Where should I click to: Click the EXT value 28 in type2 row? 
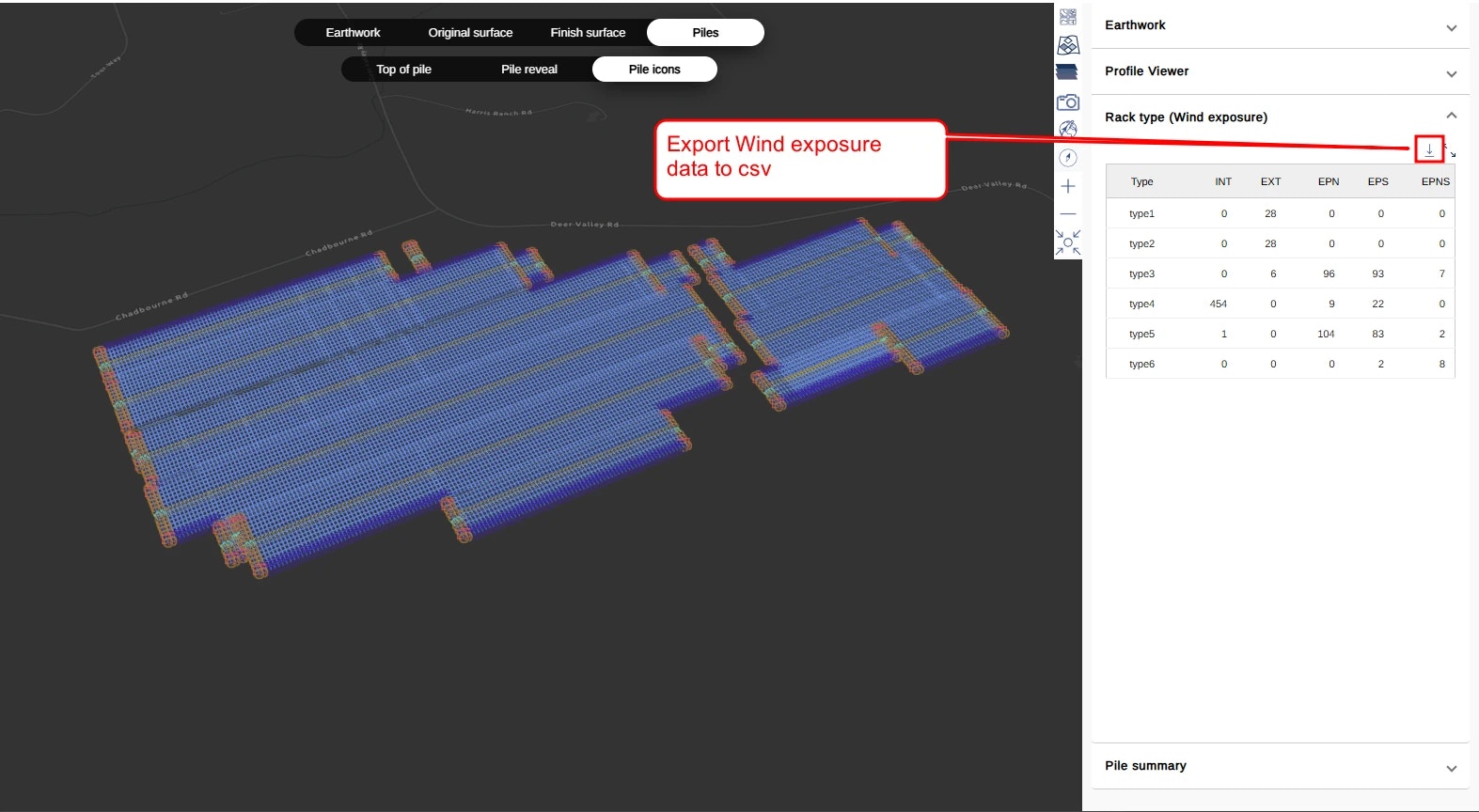(x=1270, y=243)
